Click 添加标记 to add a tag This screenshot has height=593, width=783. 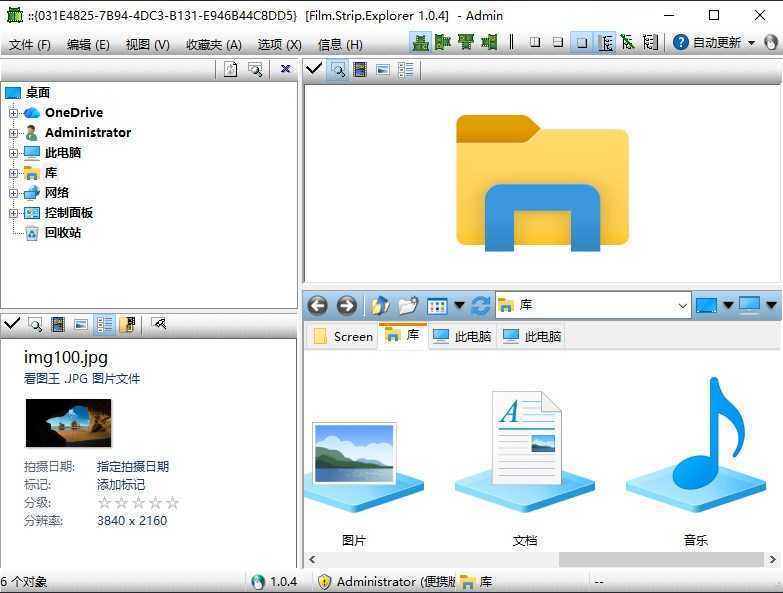tap(120, 484)
